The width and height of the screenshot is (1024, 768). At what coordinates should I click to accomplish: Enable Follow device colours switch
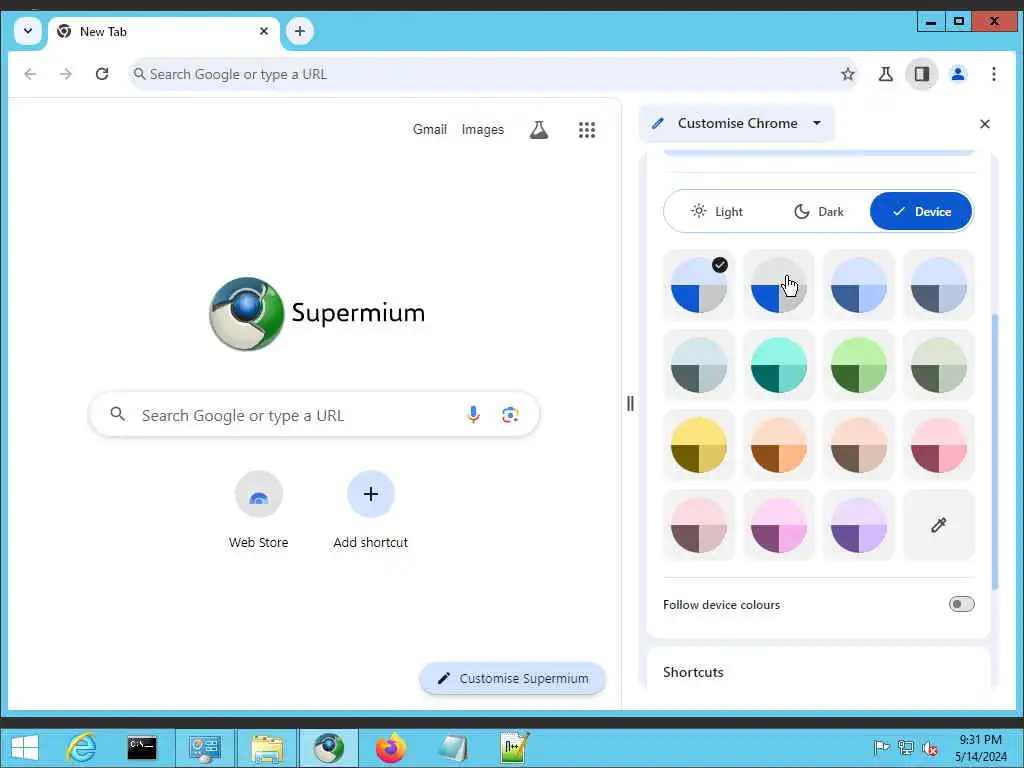tap(961, 604)
